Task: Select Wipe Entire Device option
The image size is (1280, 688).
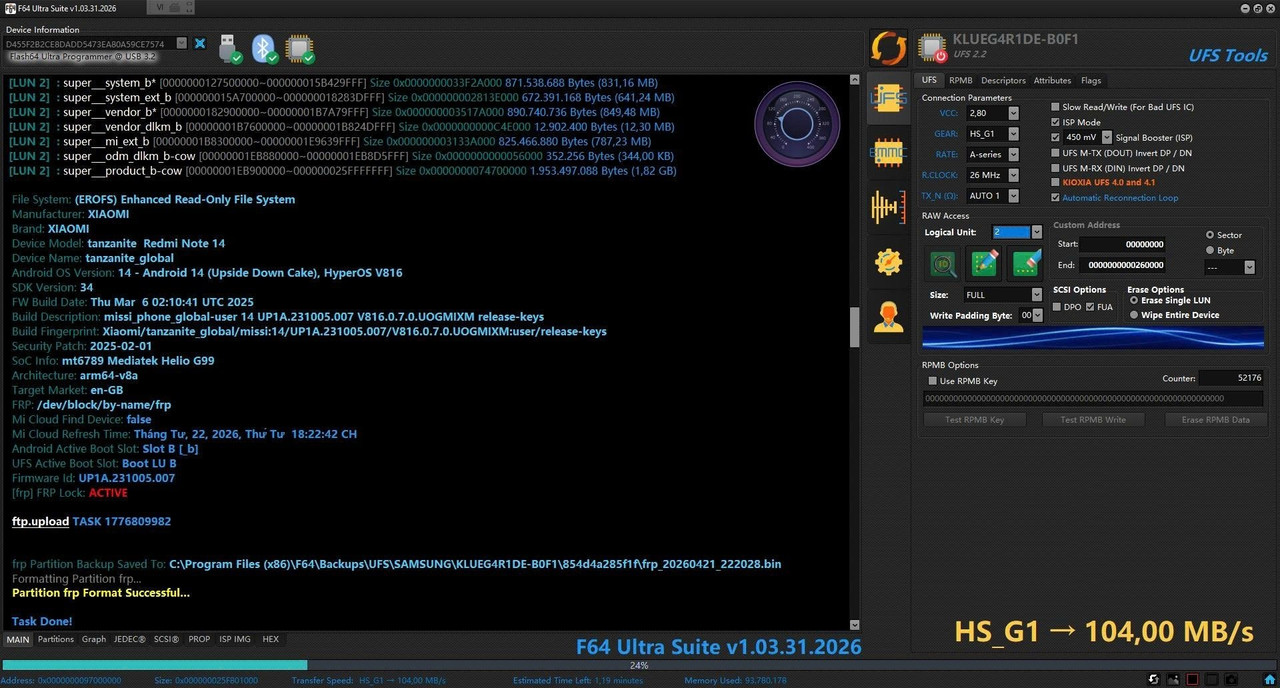Action: [1133, 315]
